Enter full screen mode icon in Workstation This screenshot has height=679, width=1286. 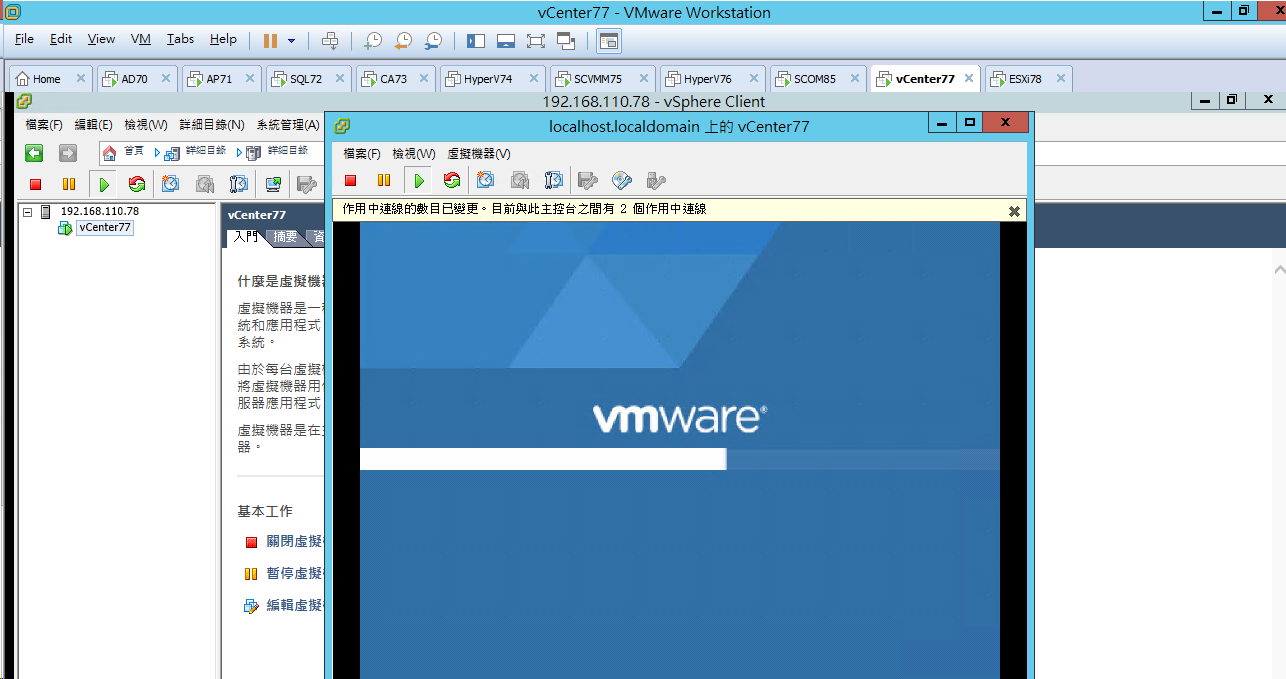(x=536, y=41)
